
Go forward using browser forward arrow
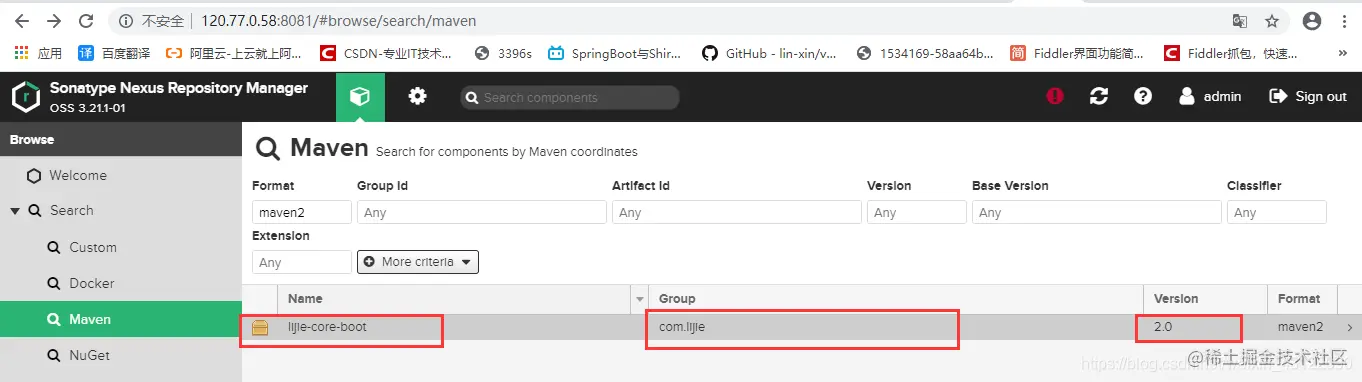54,21
